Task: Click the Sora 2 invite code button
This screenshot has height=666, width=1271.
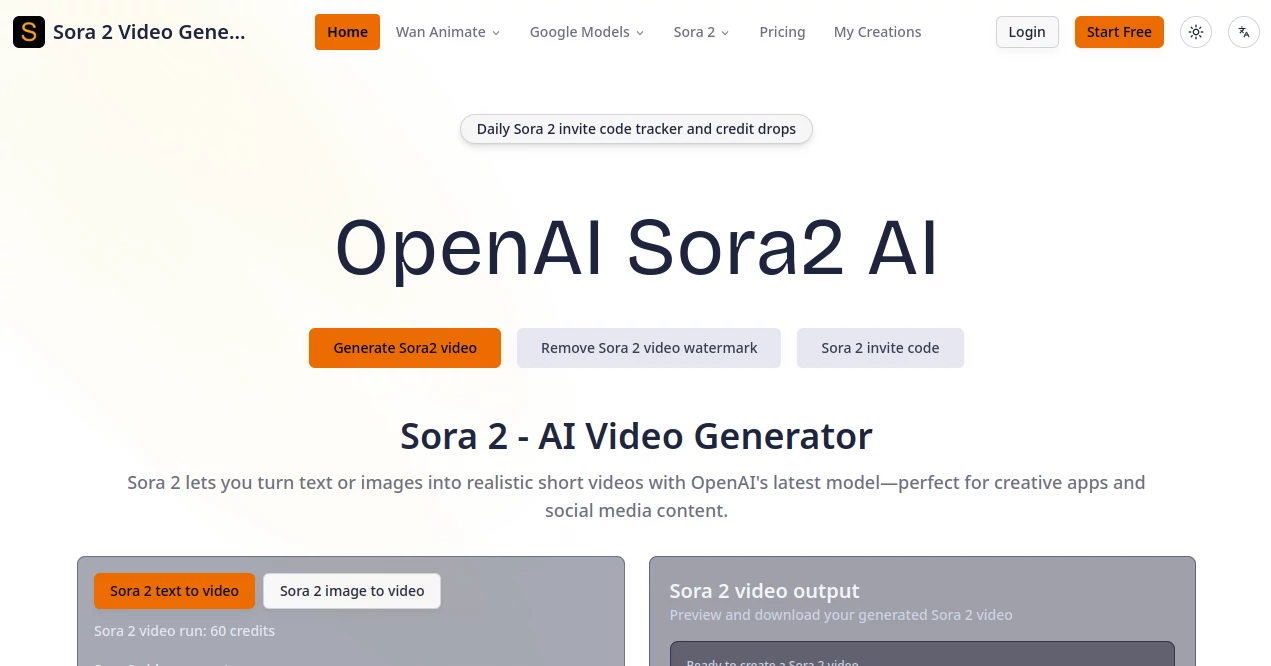Action: pos(880,347)
